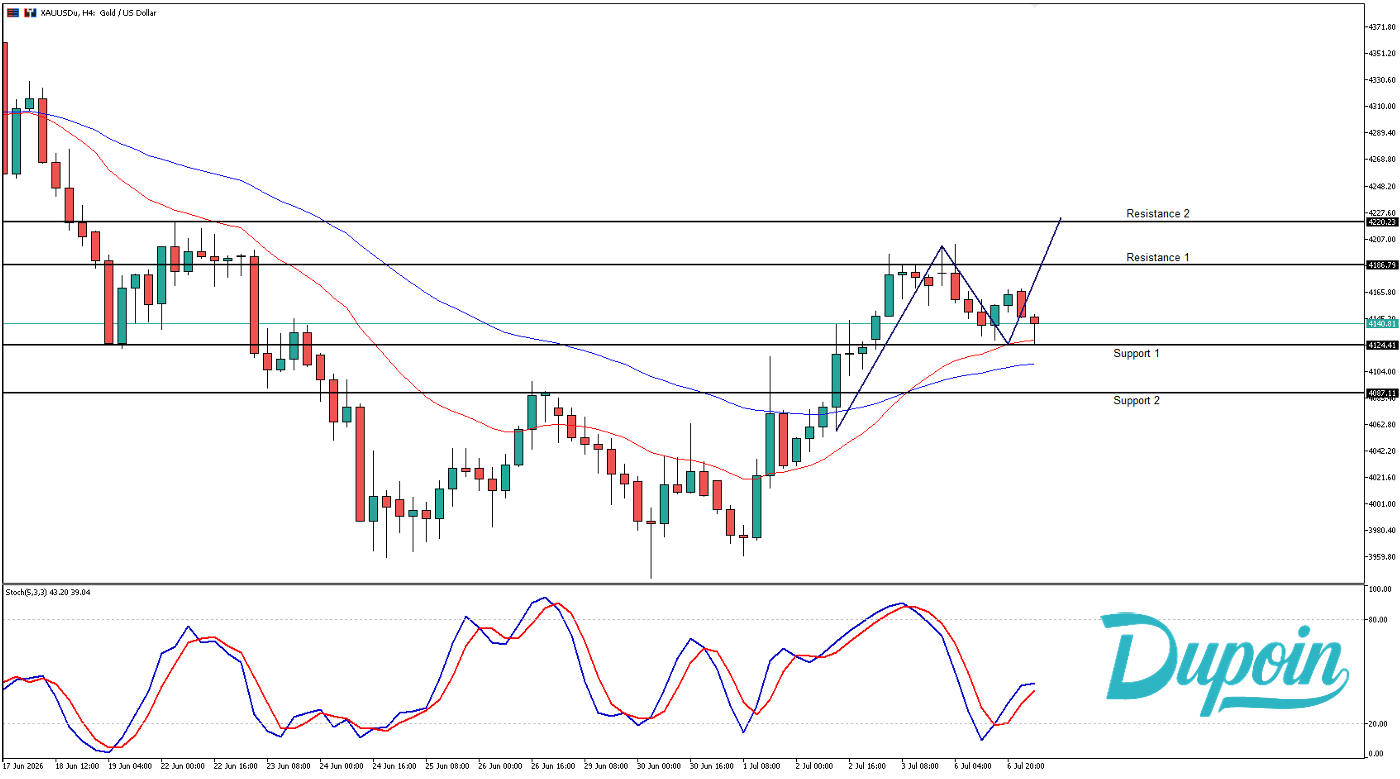Select the 4186.79 price tag on the axis
1400x779 pixels.
pos(1381,265)
